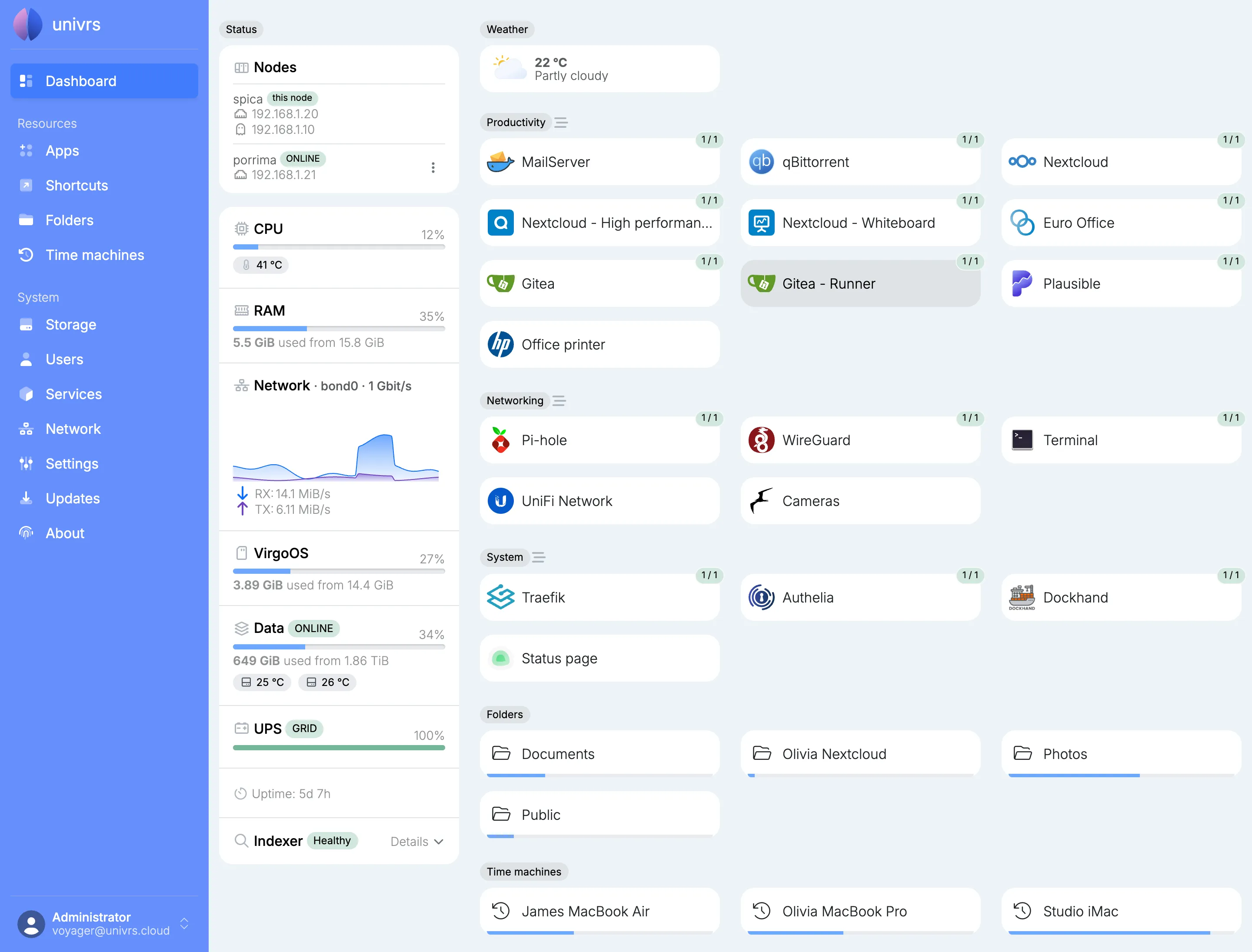The height and width of the screenshot is (952, 1252).
Task: Open the porrima node three-dot menu
Action: coord(433,168)
